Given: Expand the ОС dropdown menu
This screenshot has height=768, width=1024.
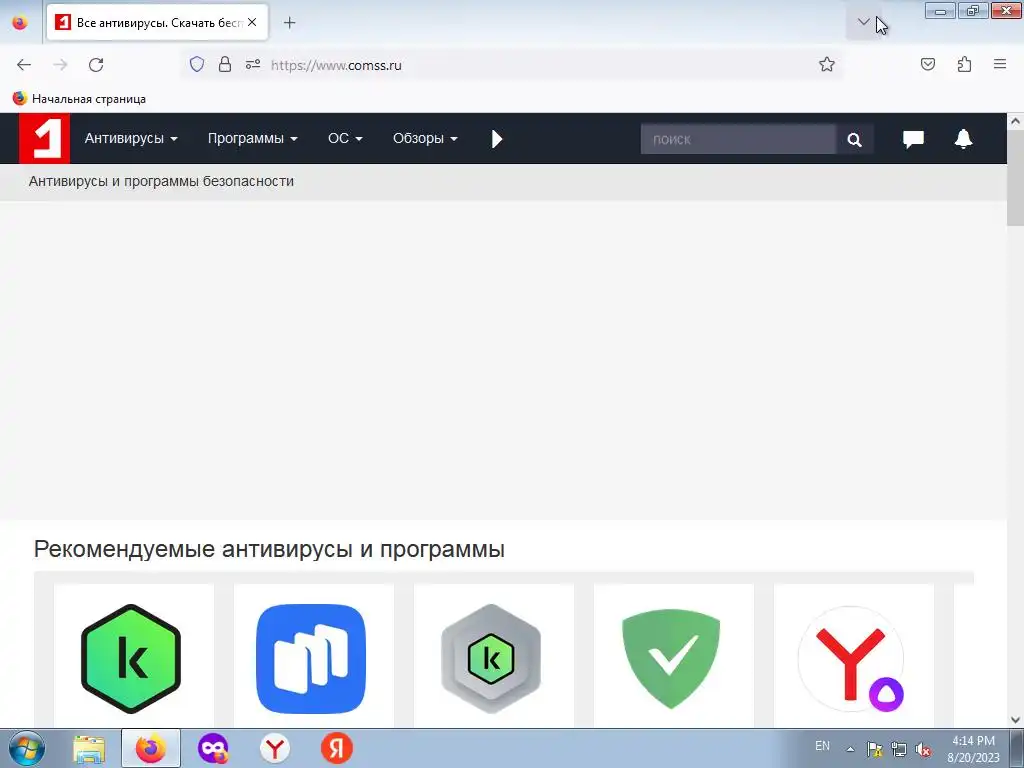Looking at the screenshot, I should tap(345, 138).
